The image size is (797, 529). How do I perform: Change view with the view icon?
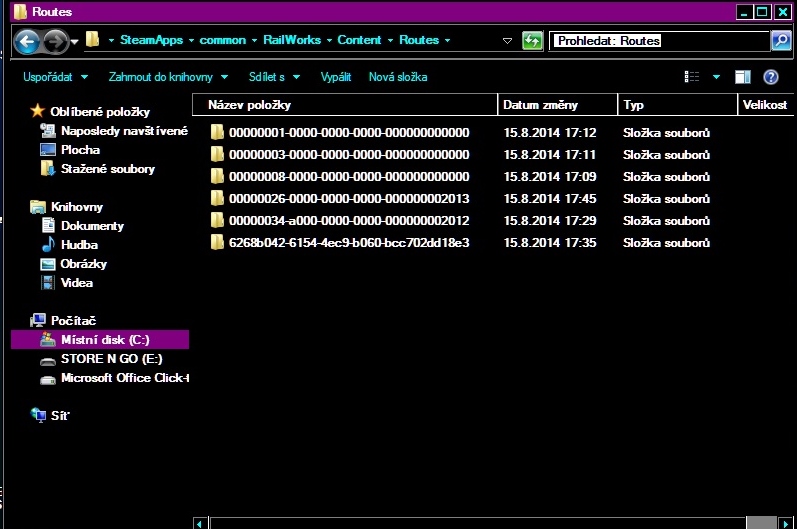(x=692, y=77)
